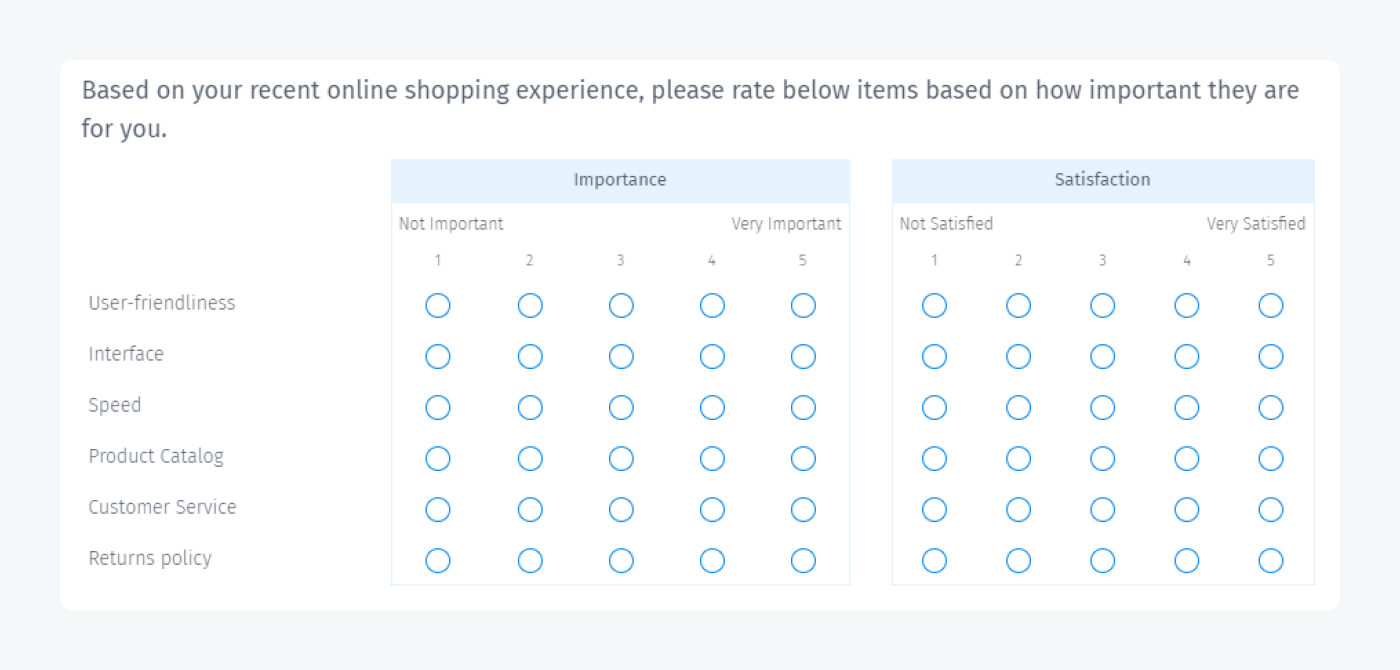The width and height of the screenshot is (1400, 670).
Task: Pick Returns policy satisfaction rating 5
Action: (x=1271, y=560)
